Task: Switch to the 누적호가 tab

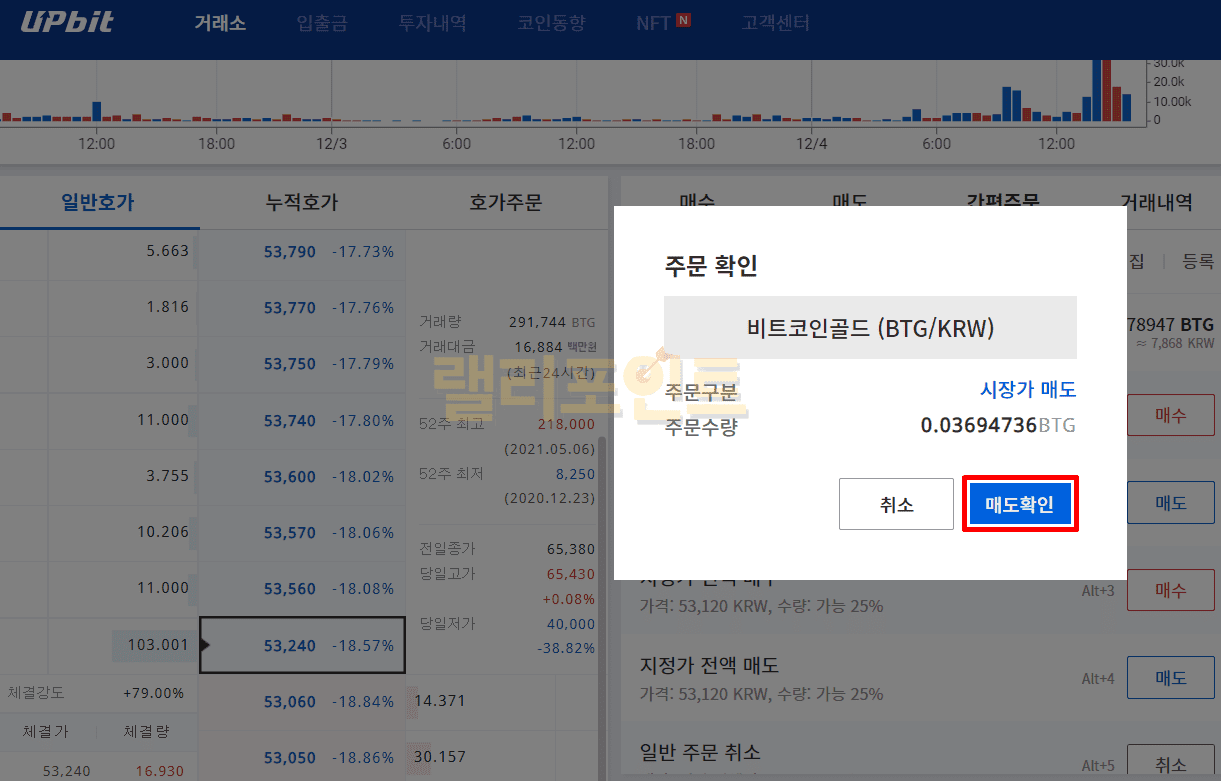Action: [x=302, y=203]
